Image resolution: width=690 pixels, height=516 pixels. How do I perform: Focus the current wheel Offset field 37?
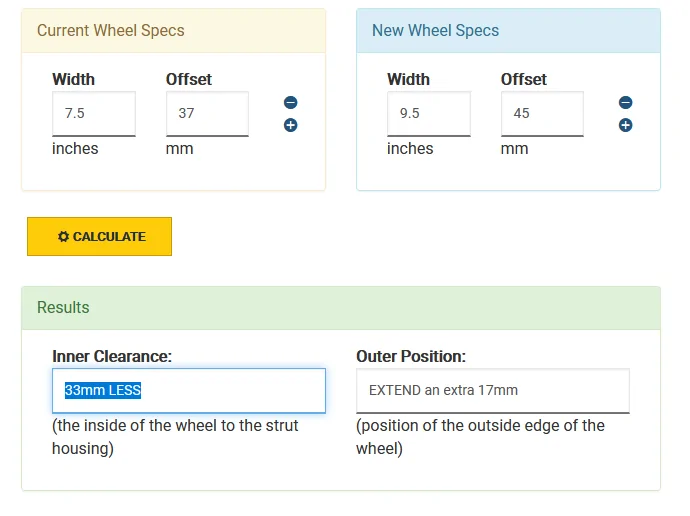point(207,113)
